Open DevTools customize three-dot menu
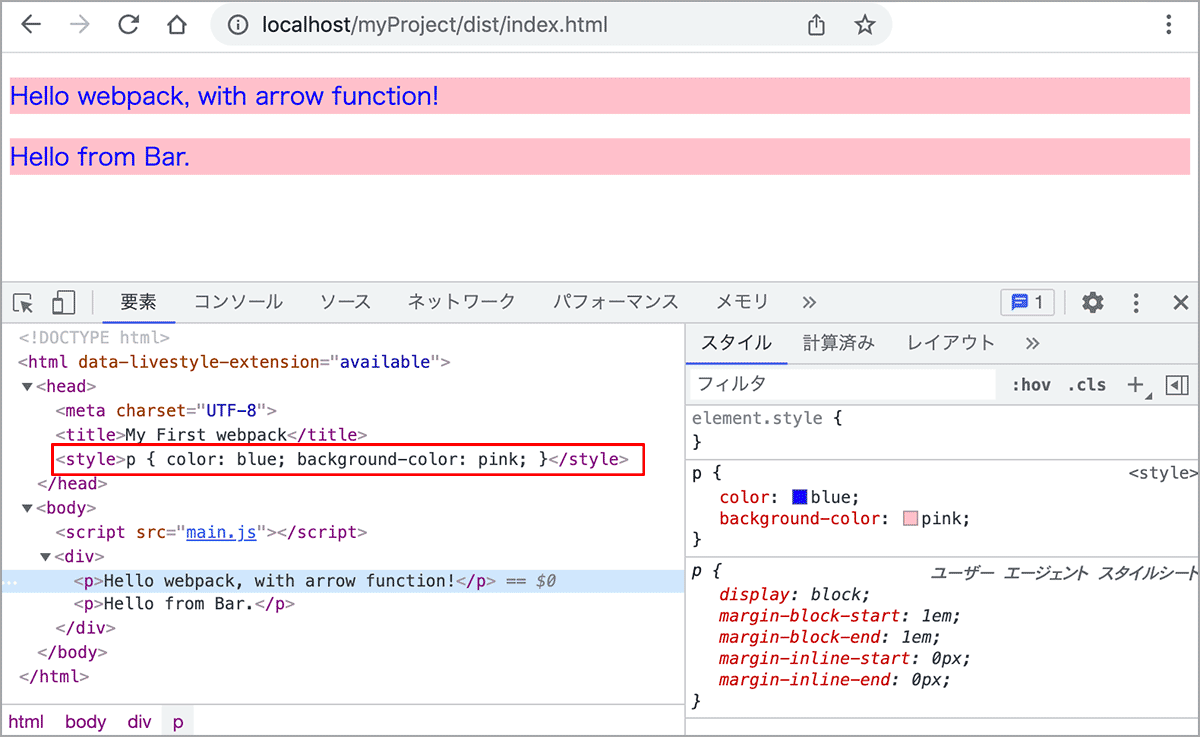Image resolution: width=1200 pixels, height=737 pixels. (1136, 302)
